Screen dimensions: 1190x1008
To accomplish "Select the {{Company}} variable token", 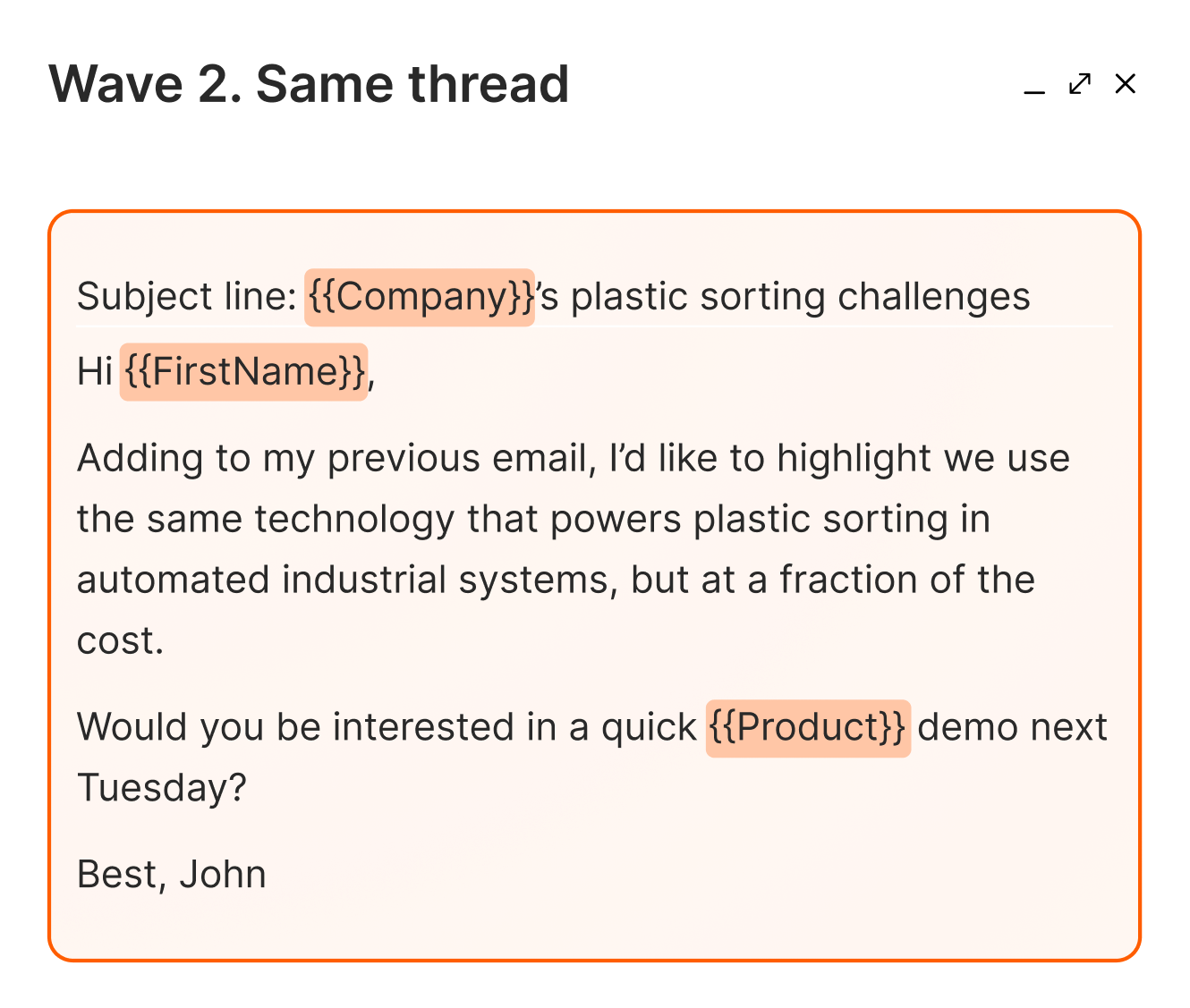I will tap(421, 295).
